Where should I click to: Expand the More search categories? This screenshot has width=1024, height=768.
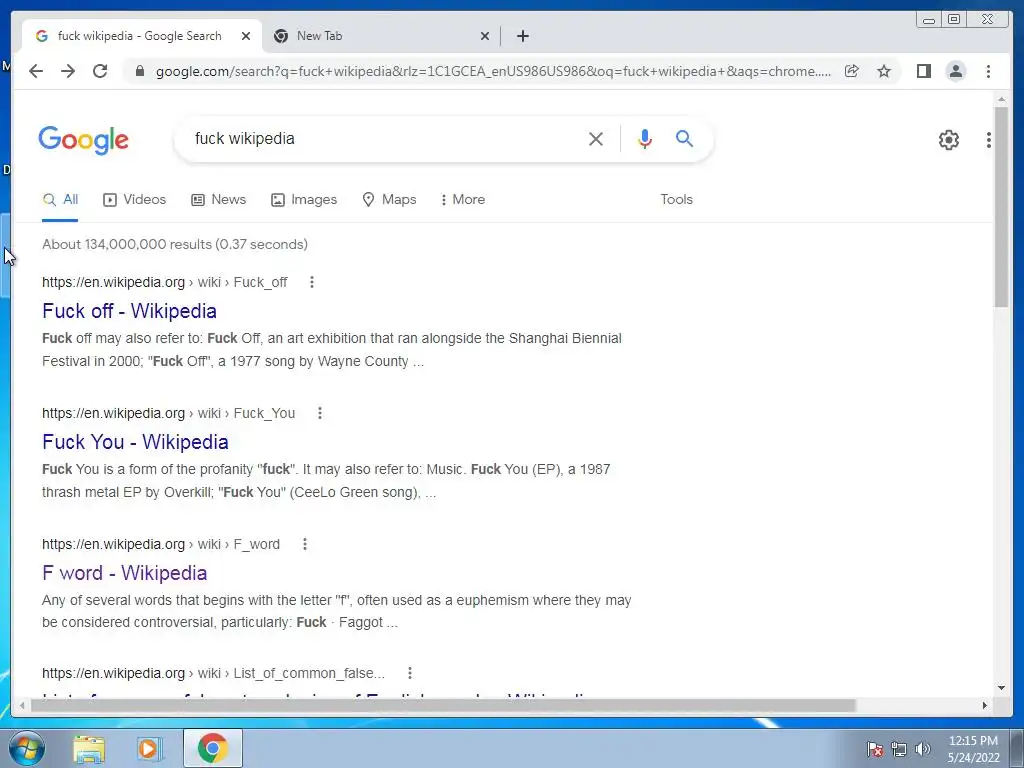coord(463,200)
